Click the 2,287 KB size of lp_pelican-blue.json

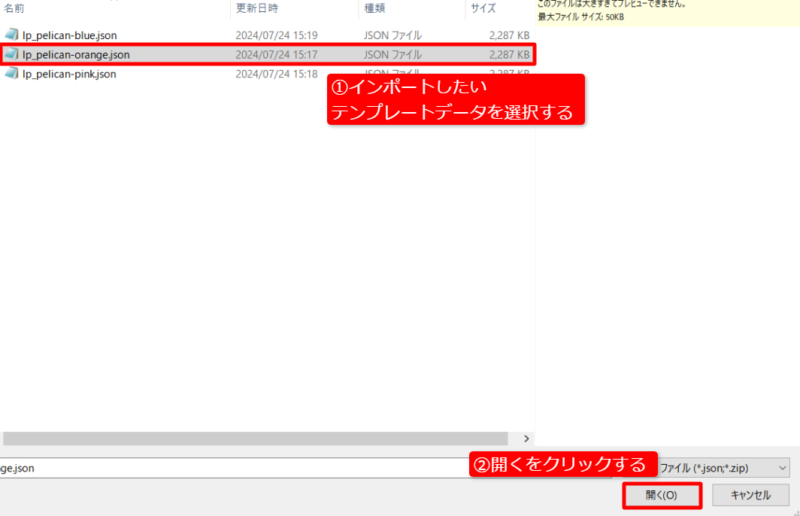(x=509, y=35)
